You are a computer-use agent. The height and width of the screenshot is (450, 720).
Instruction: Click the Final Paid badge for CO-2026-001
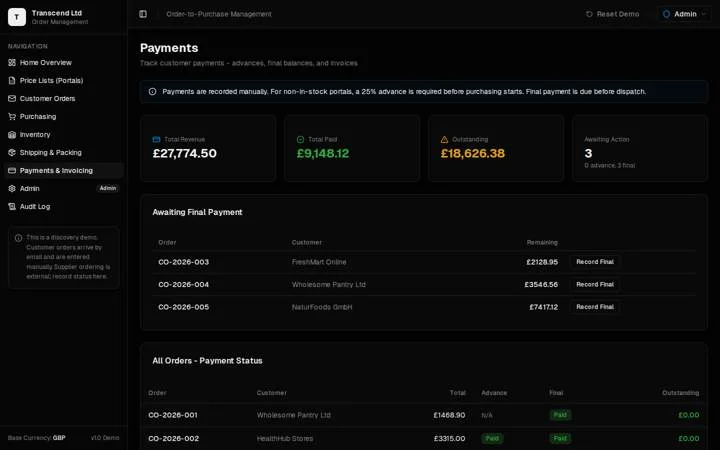pyautogui.click(x=560, y=415)
